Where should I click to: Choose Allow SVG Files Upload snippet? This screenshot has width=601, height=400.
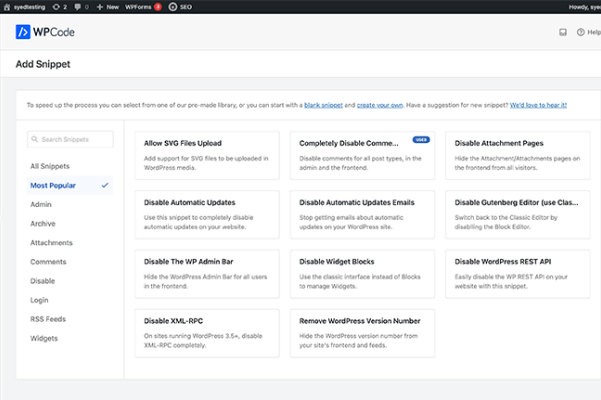[207, 155]
